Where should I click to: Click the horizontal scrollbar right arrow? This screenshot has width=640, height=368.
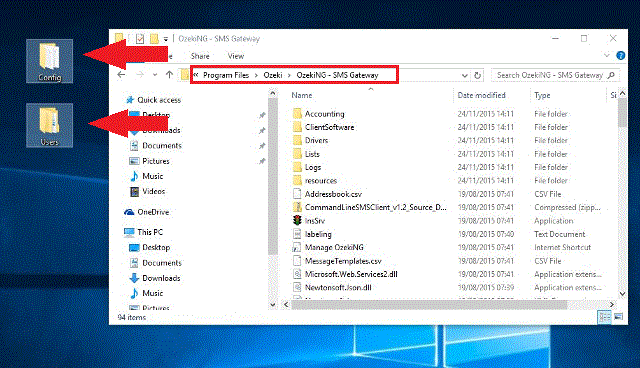click(611, 304)
